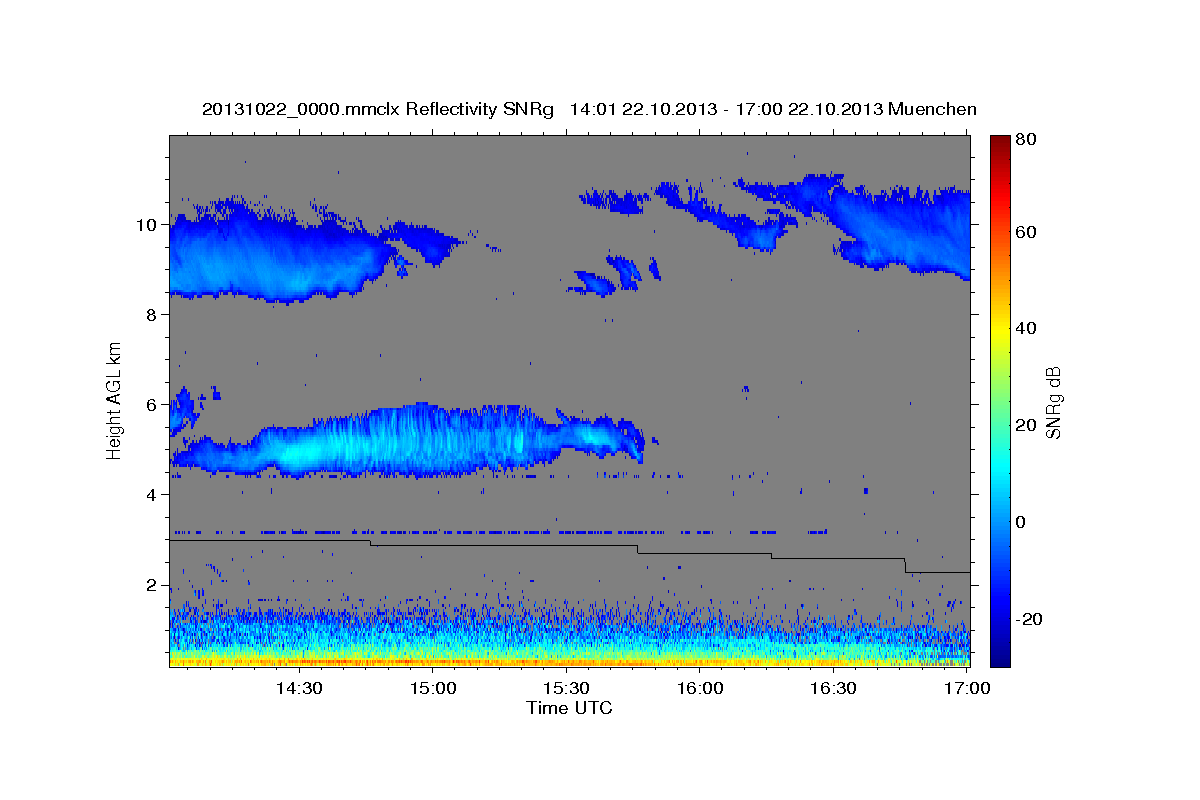The image size is (1200, 800).
Task: Select the 16:00 time tick label
Action: (700, 688)
